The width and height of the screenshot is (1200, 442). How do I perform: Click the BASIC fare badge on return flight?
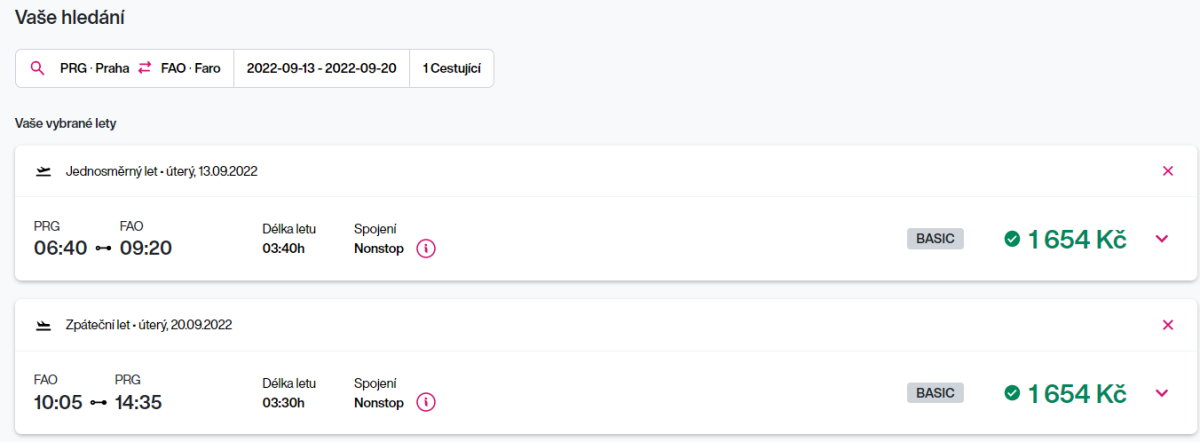pos(935,393)
